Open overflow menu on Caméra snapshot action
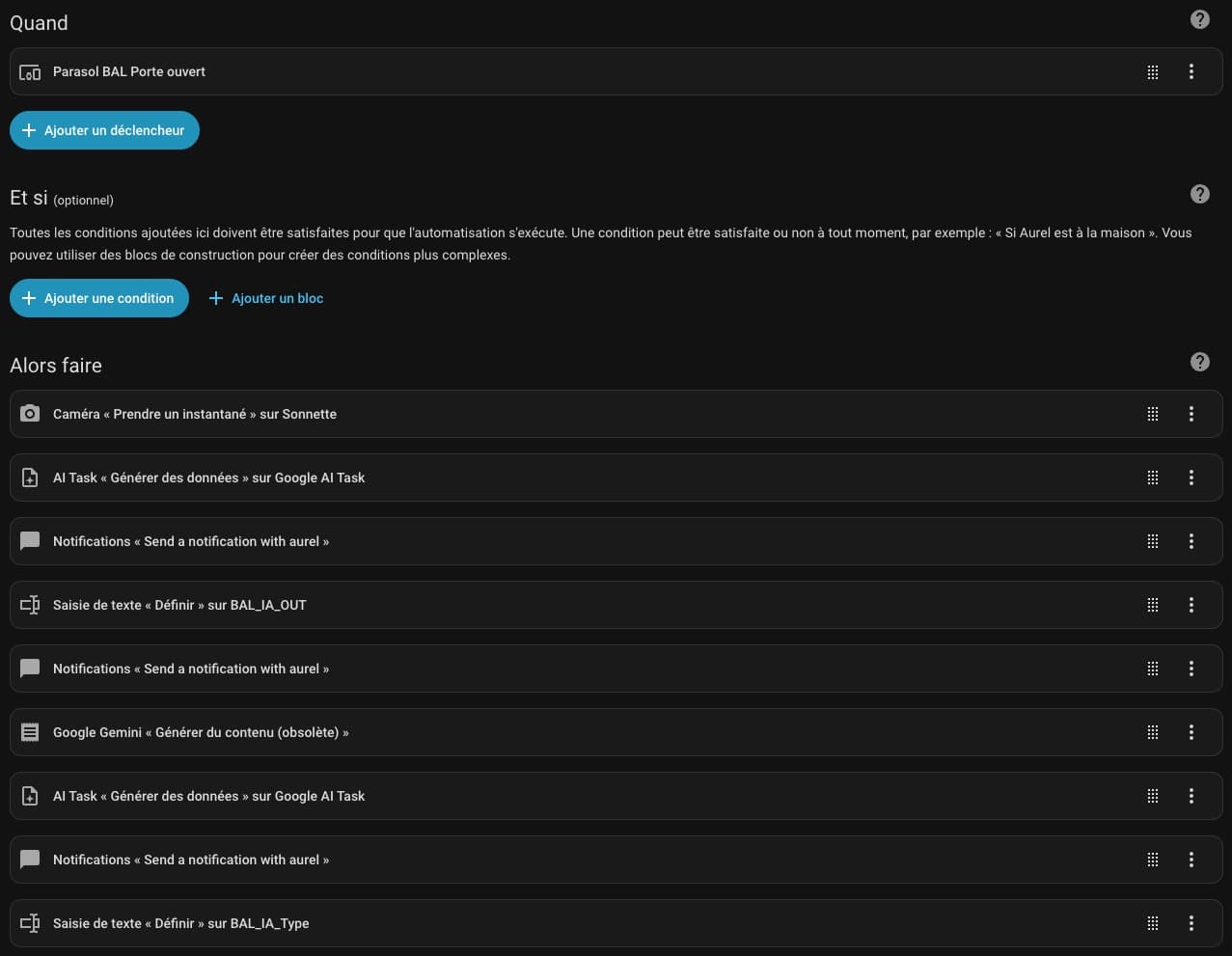Image resolution: width=1232 pixels, height=956 pixels. pos(1191,414)
